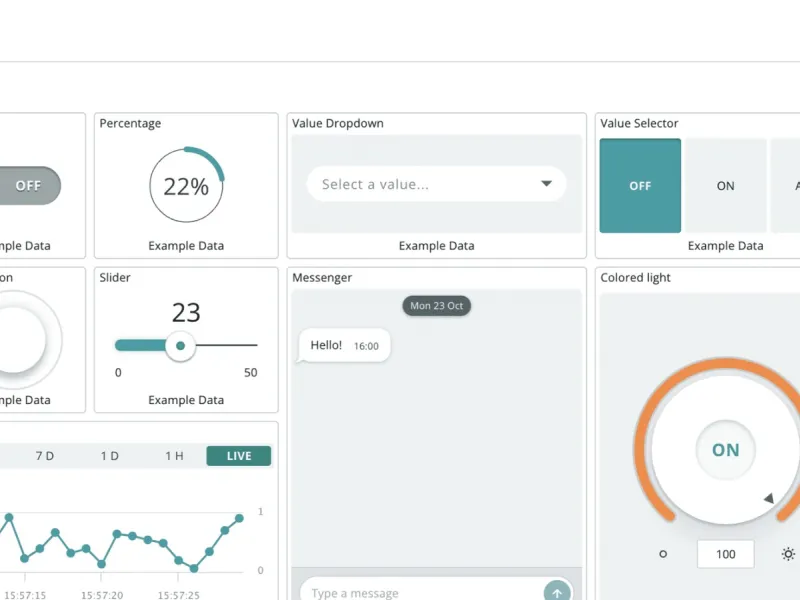Viewport: 800px width, 600px height.
Task: Click the 'Slider' widget title
Action: pos(115,278)
